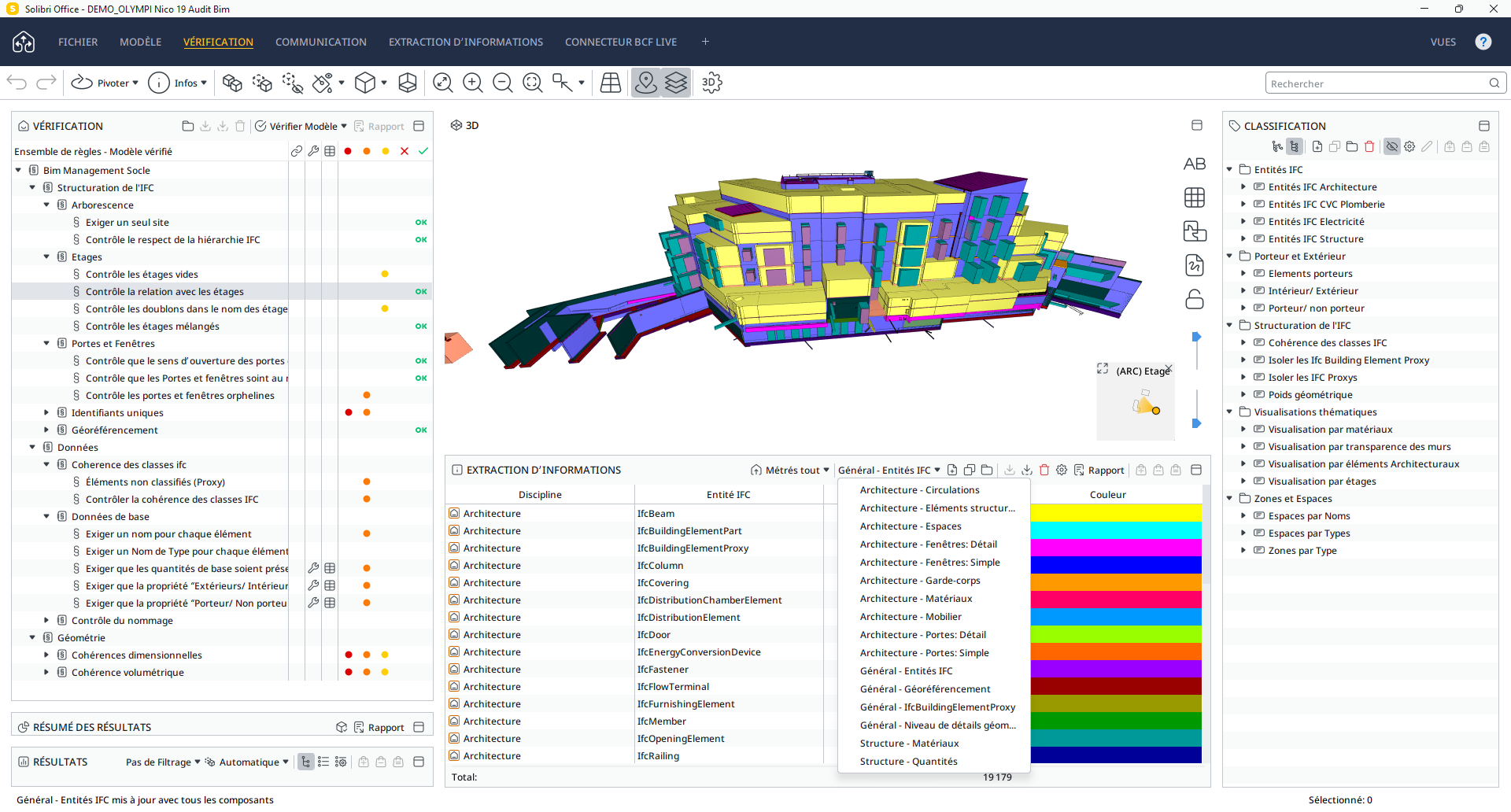Open Classification panel settings gear
The image size is (1511, 812).
click(1409, 146)
